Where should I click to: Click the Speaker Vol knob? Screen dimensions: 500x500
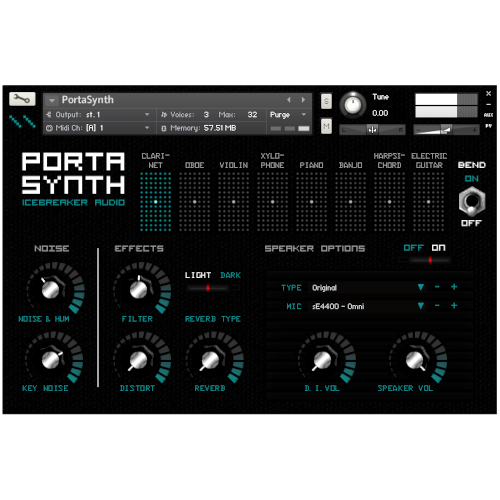(x=415, y=359)
